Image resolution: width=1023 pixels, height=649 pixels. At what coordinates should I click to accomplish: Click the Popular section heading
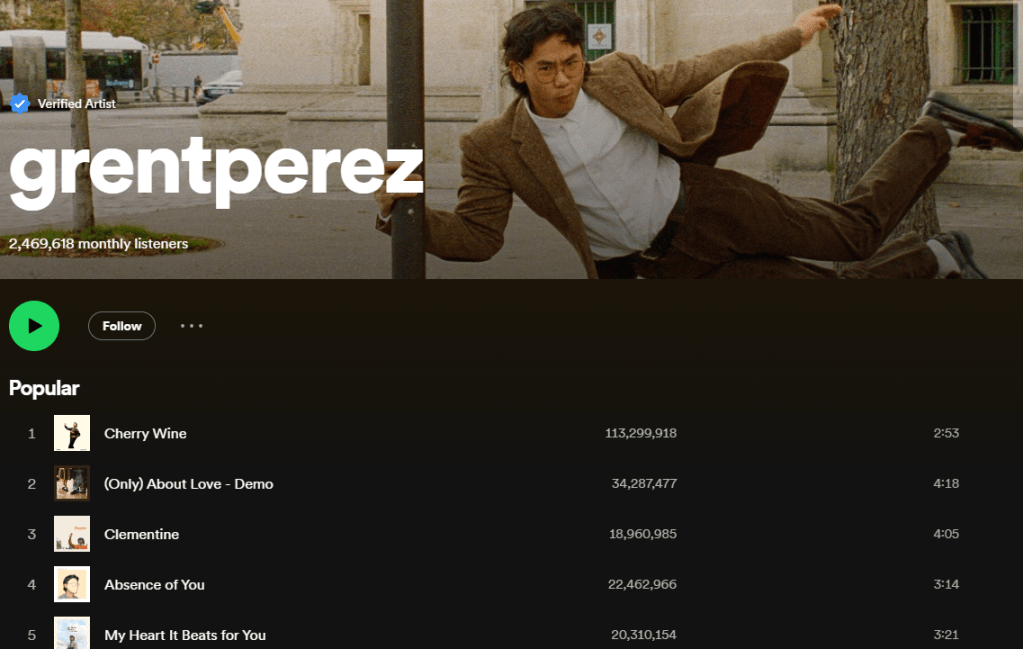44,388
